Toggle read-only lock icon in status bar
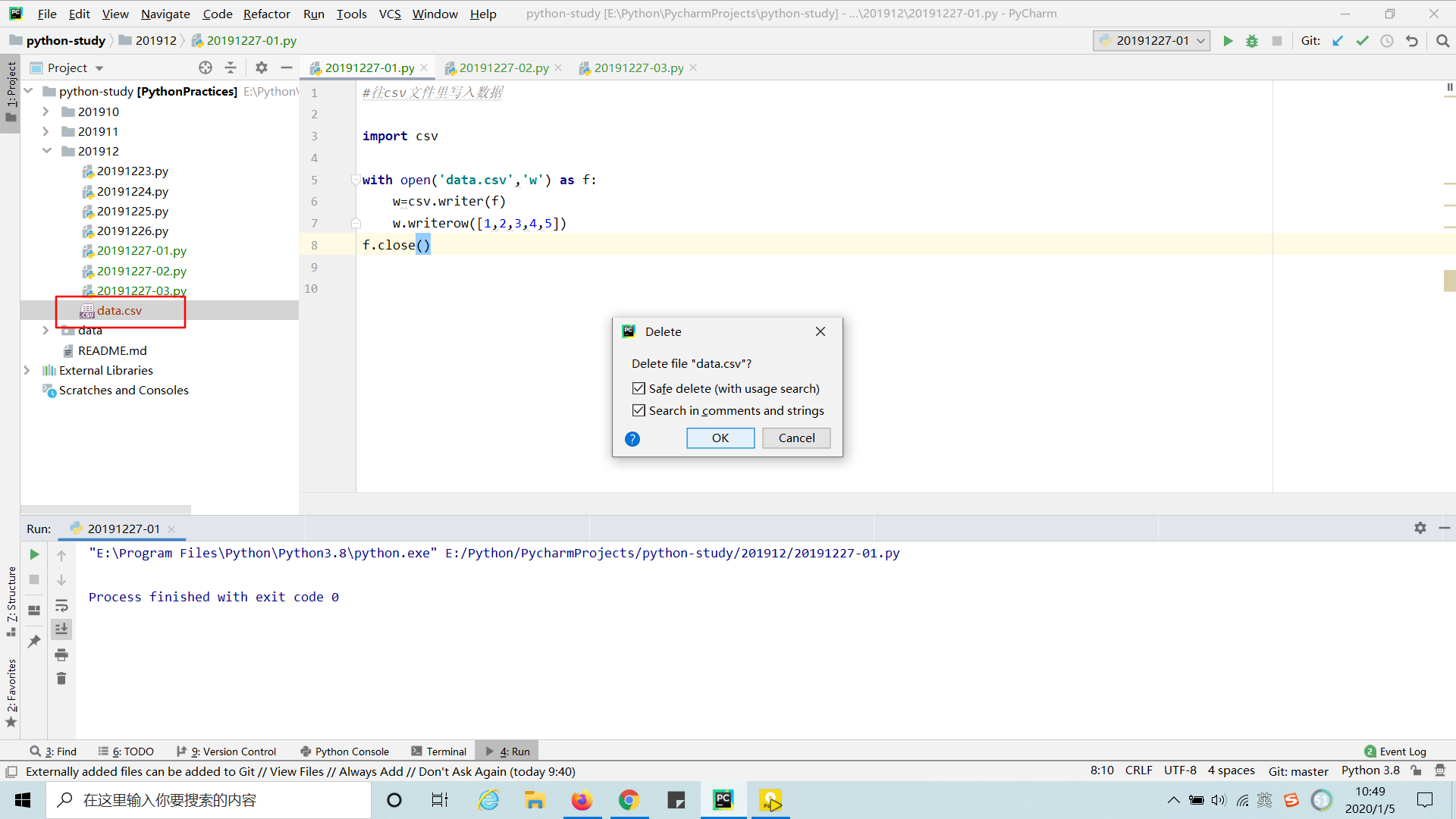The image size is (1456, 819). click(x=1416, y=770)
